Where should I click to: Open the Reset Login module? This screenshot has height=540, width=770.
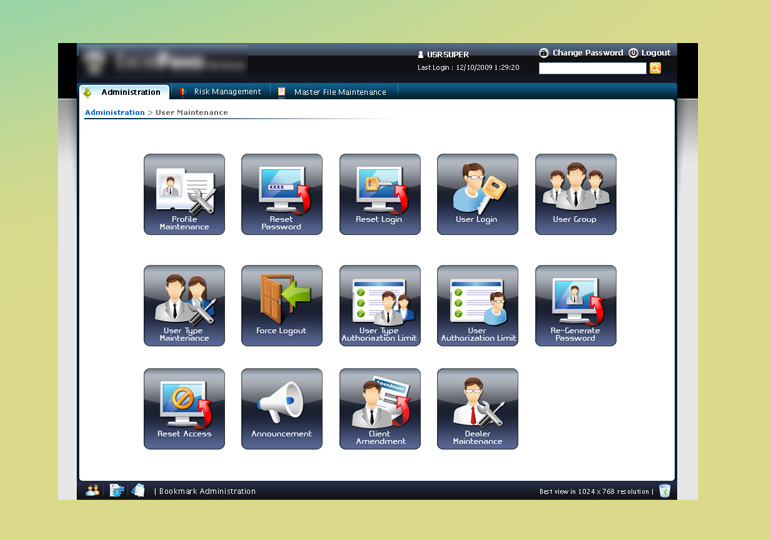pos(380,194)
